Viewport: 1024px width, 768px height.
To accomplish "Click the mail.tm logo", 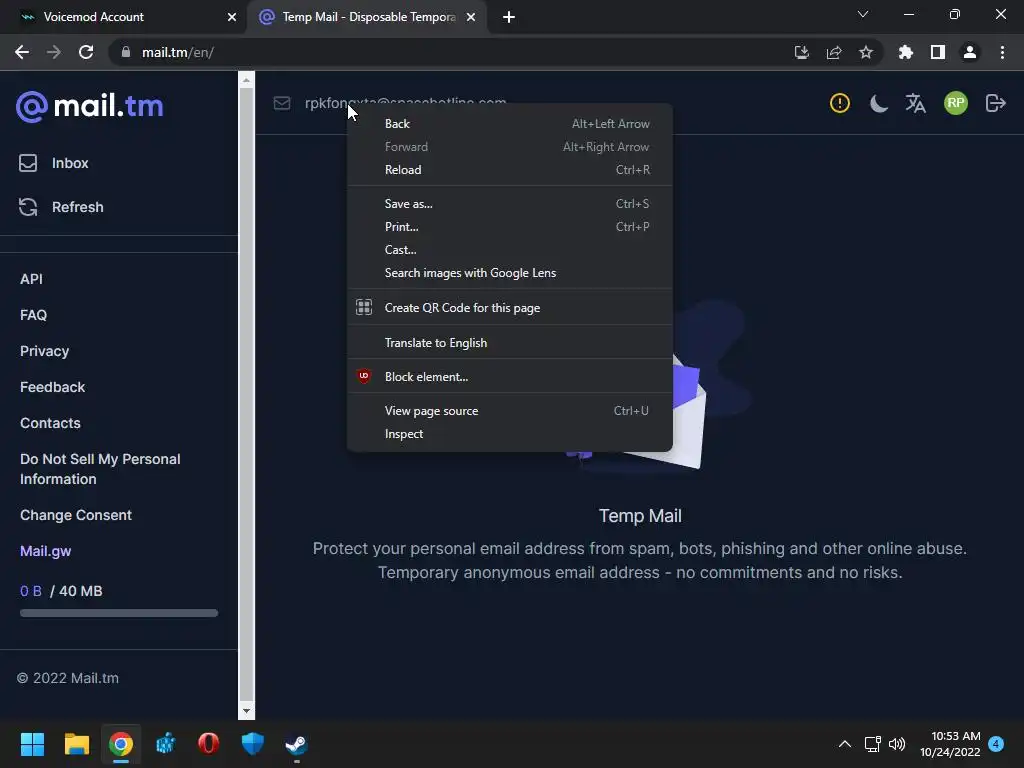I will 89,106.
